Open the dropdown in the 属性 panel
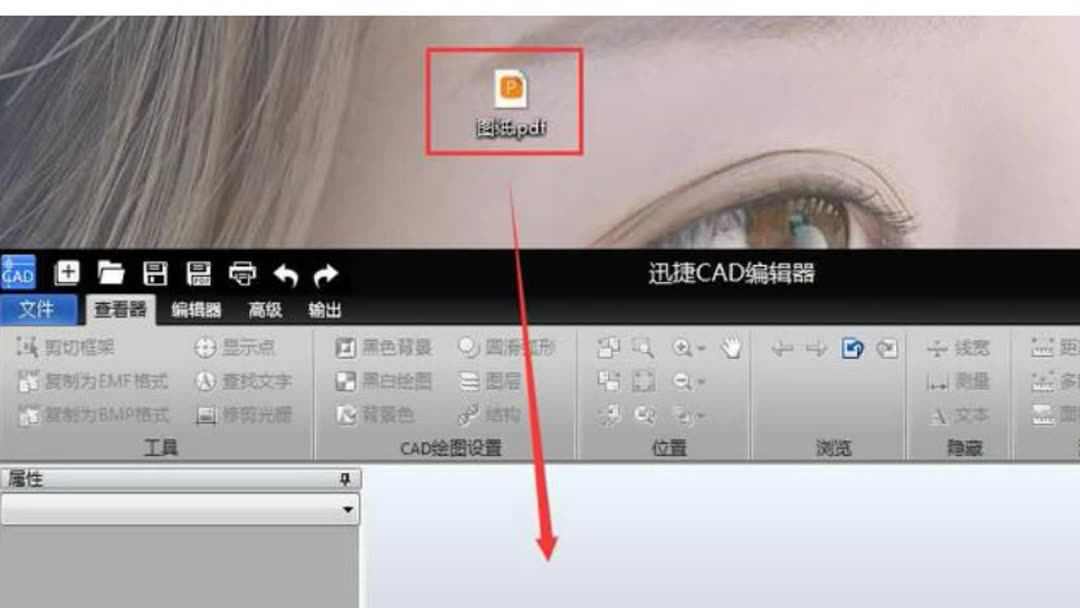1080x608 pixels. tap(345, 510)
